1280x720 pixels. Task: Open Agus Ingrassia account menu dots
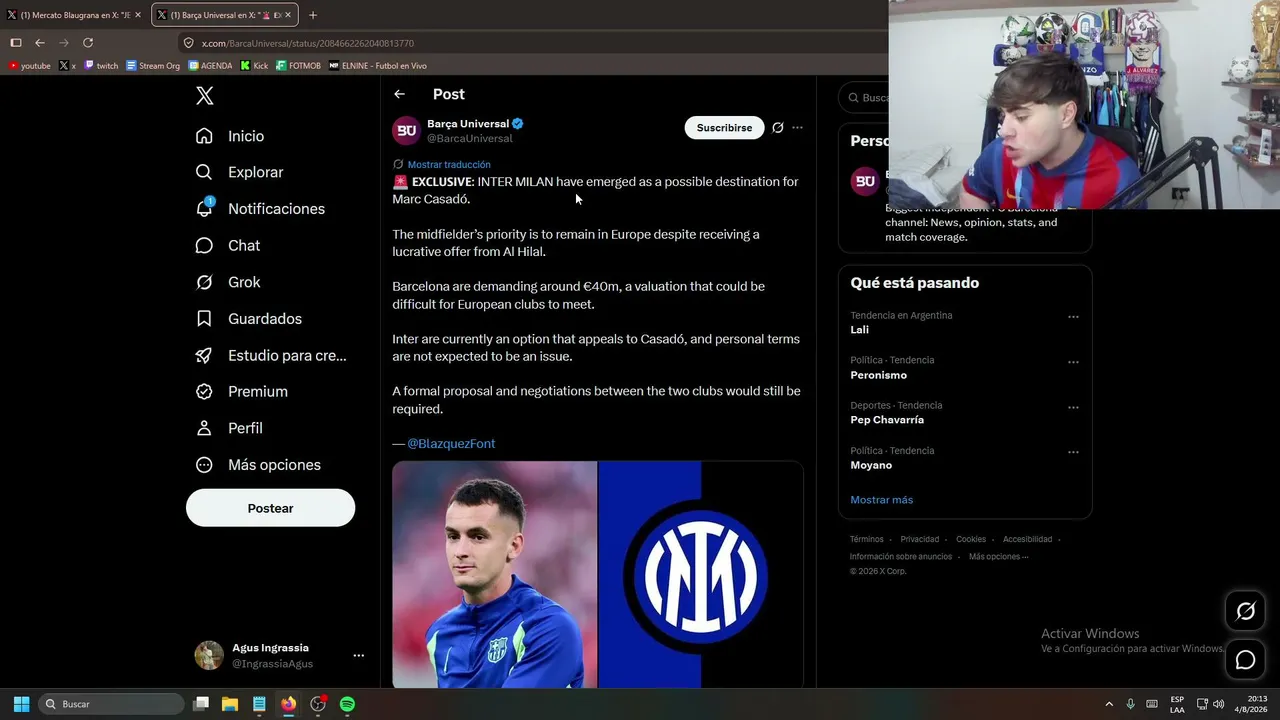[x=358, y=656]
